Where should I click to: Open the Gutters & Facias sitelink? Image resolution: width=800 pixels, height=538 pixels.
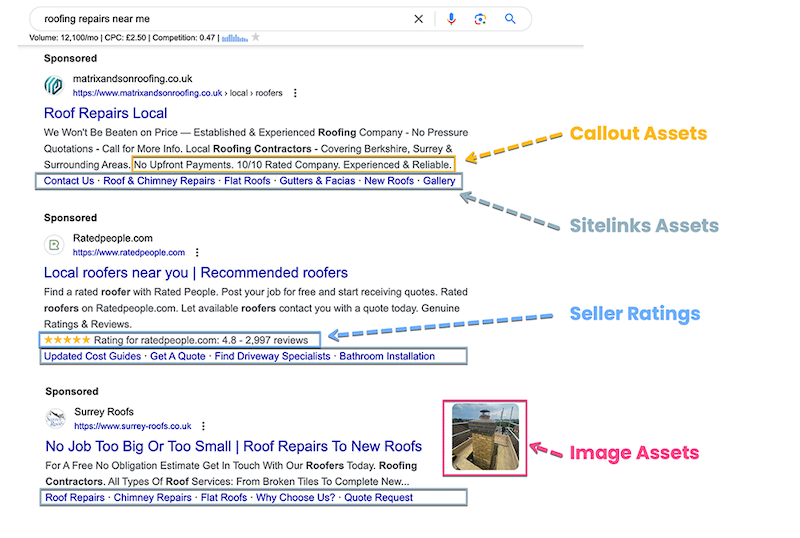point(317,181)
